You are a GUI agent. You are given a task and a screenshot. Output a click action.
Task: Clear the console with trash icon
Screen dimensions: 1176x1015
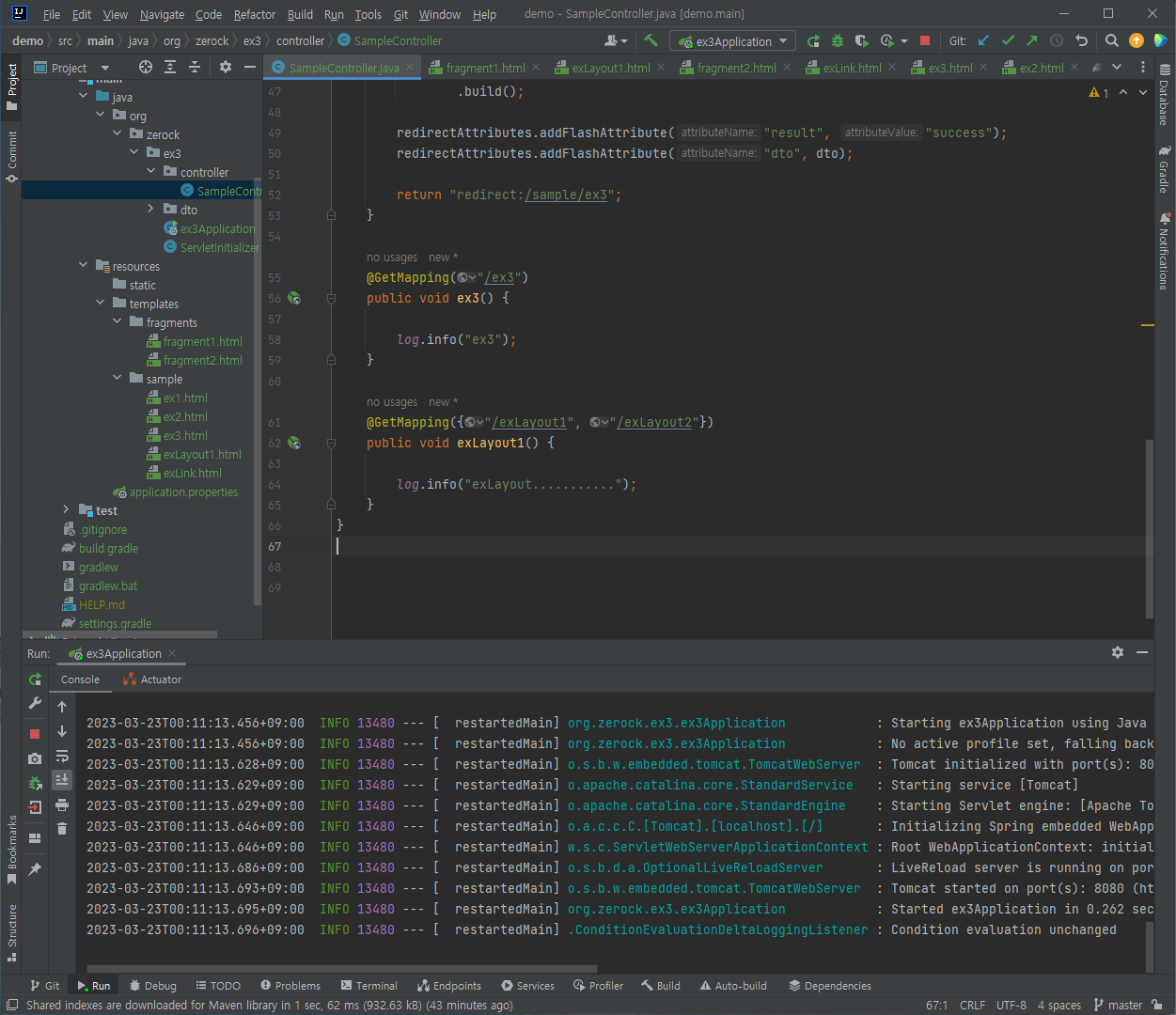click(x=62, y=828)
